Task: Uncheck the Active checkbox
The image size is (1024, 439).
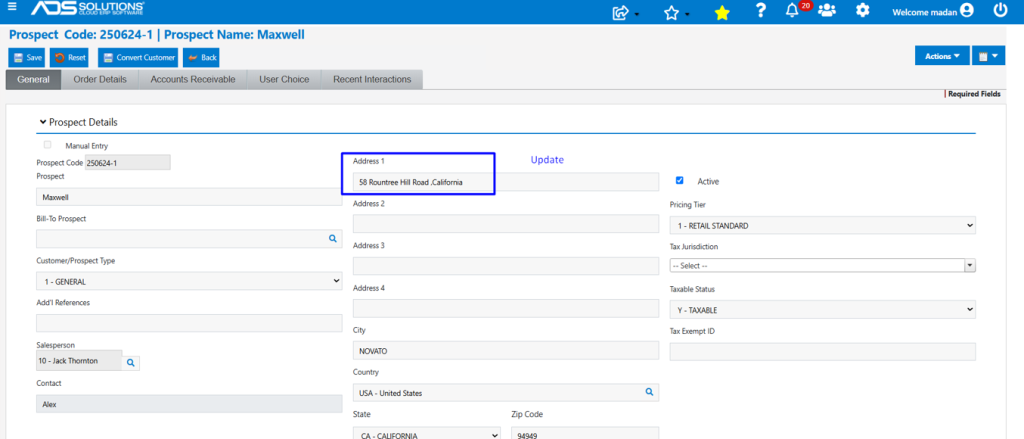Action: pyautogui.click(x=680, y=180)
